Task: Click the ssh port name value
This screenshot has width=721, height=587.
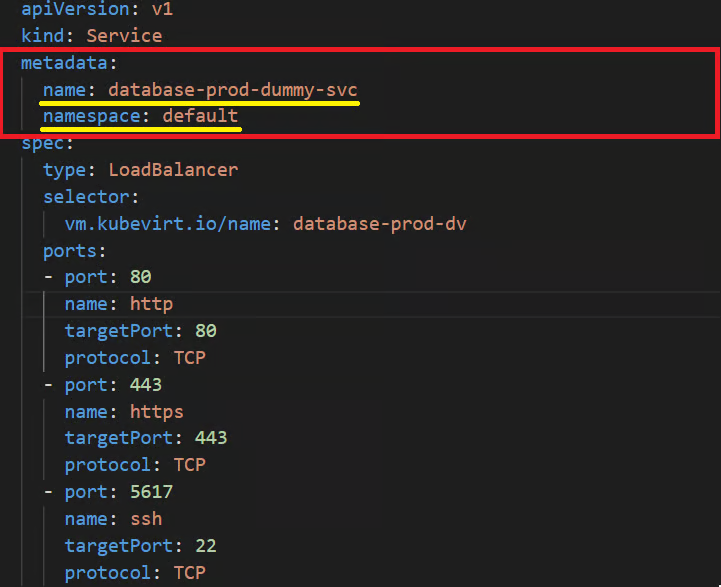Action: pos(146,519)
